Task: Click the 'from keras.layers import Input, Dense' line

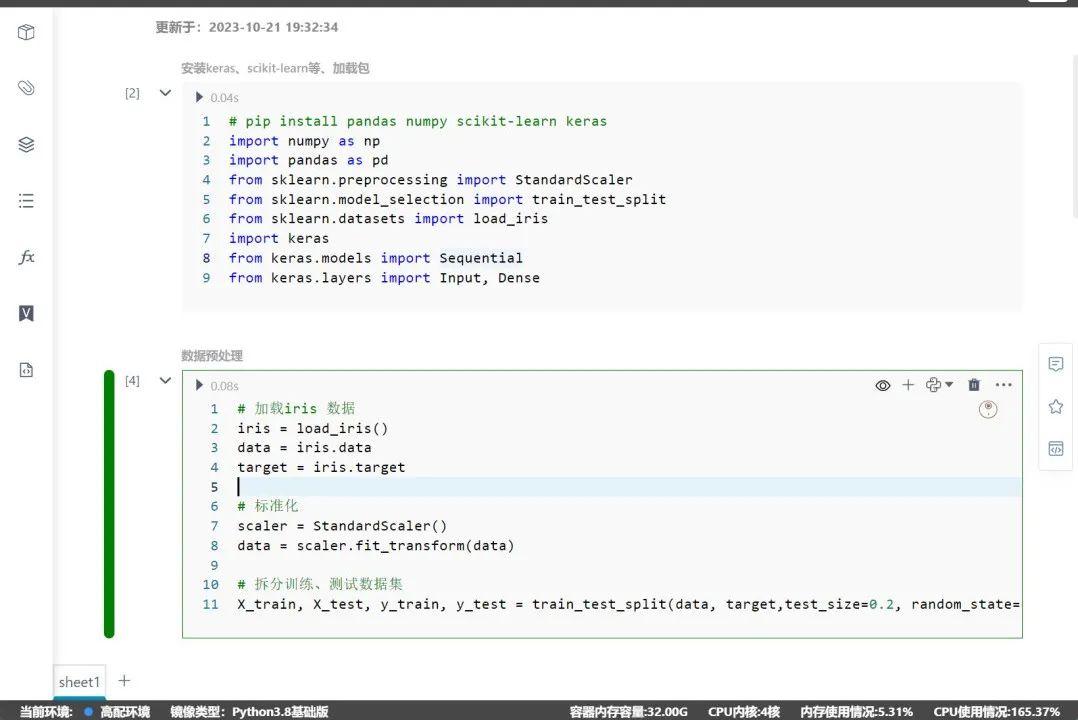Action: point(384,278)
